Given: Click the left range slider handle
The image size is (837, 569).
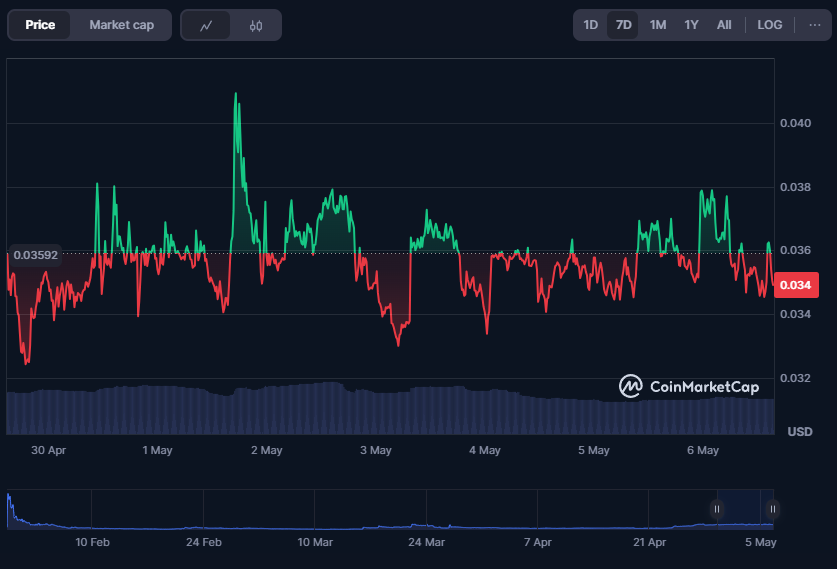Looking at the screenshot, I should (717, 509).
